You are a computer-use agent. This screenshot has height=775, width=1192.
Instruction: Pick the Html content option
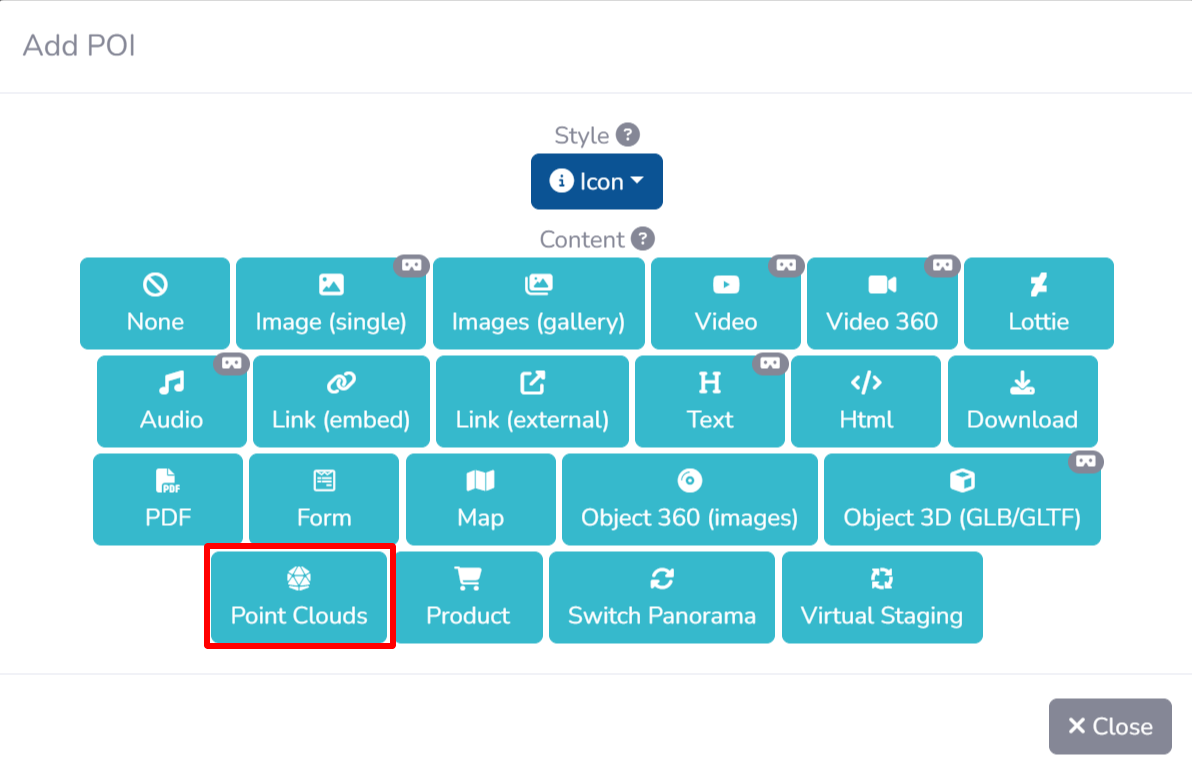[x=866, y=402]
